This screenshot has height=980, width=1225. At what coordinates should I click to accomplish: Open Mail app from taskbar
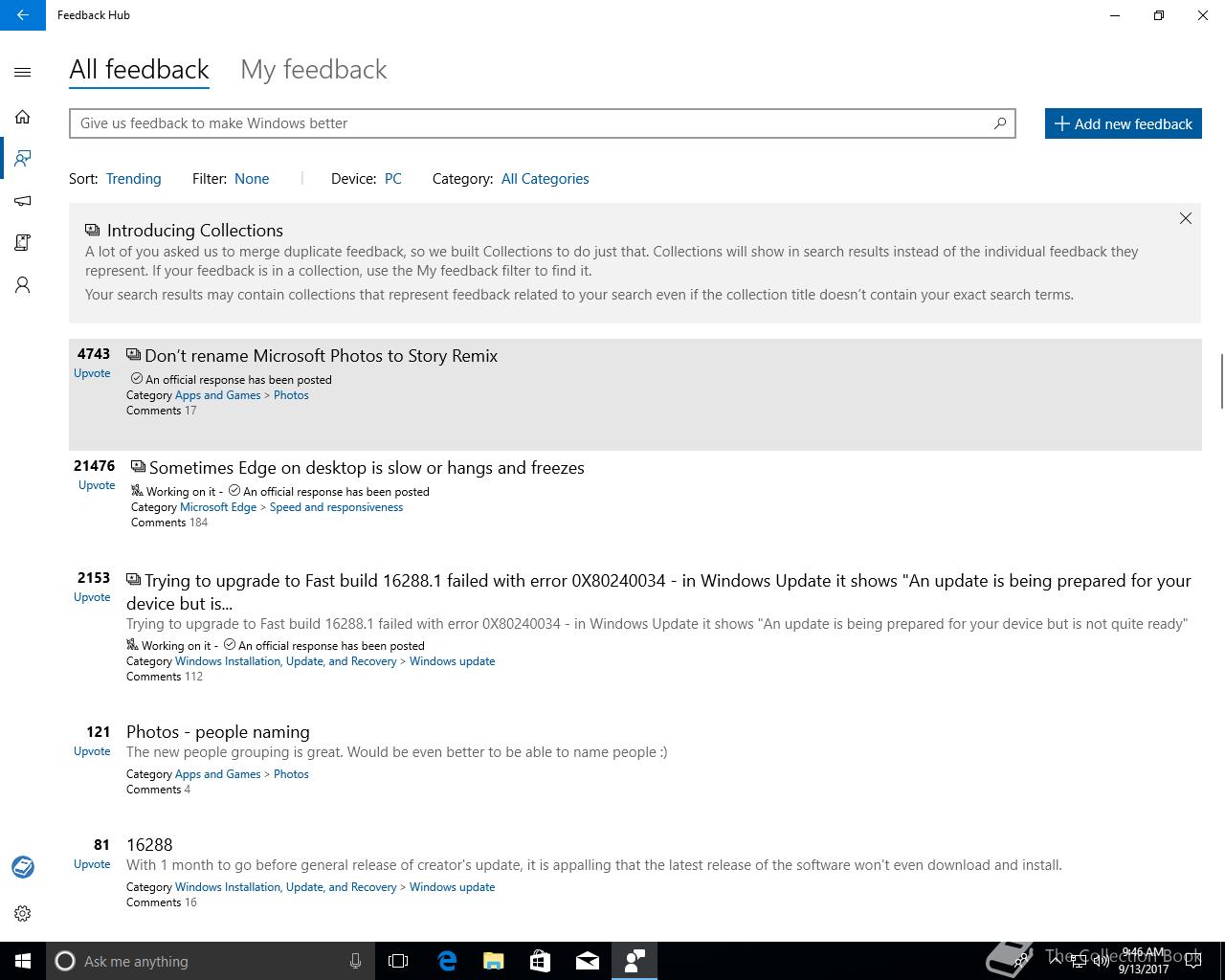coord(588,961)
